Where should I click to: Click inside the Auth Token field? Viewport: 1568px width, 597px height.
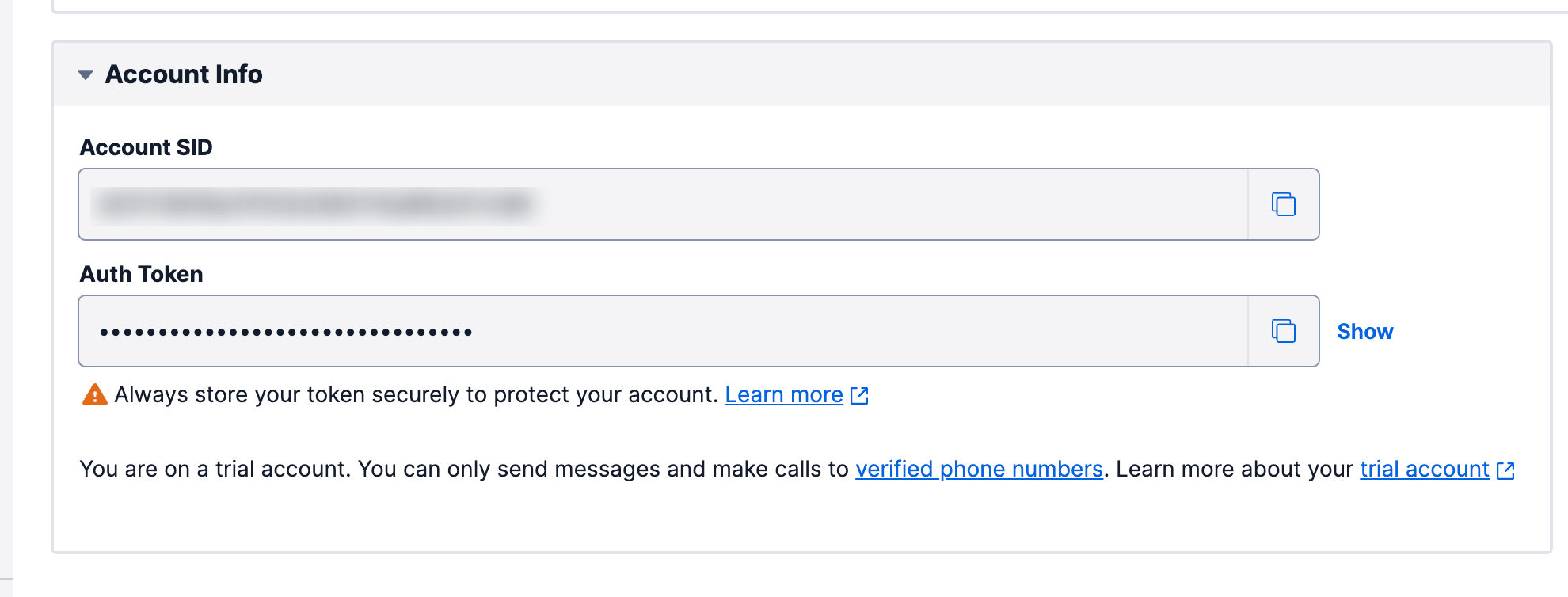tap(871, 331)
